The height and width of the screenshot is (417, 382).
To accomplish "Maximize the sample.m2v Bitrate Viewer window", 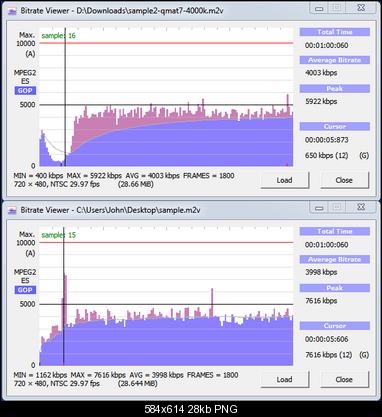I will pos(337,207).
